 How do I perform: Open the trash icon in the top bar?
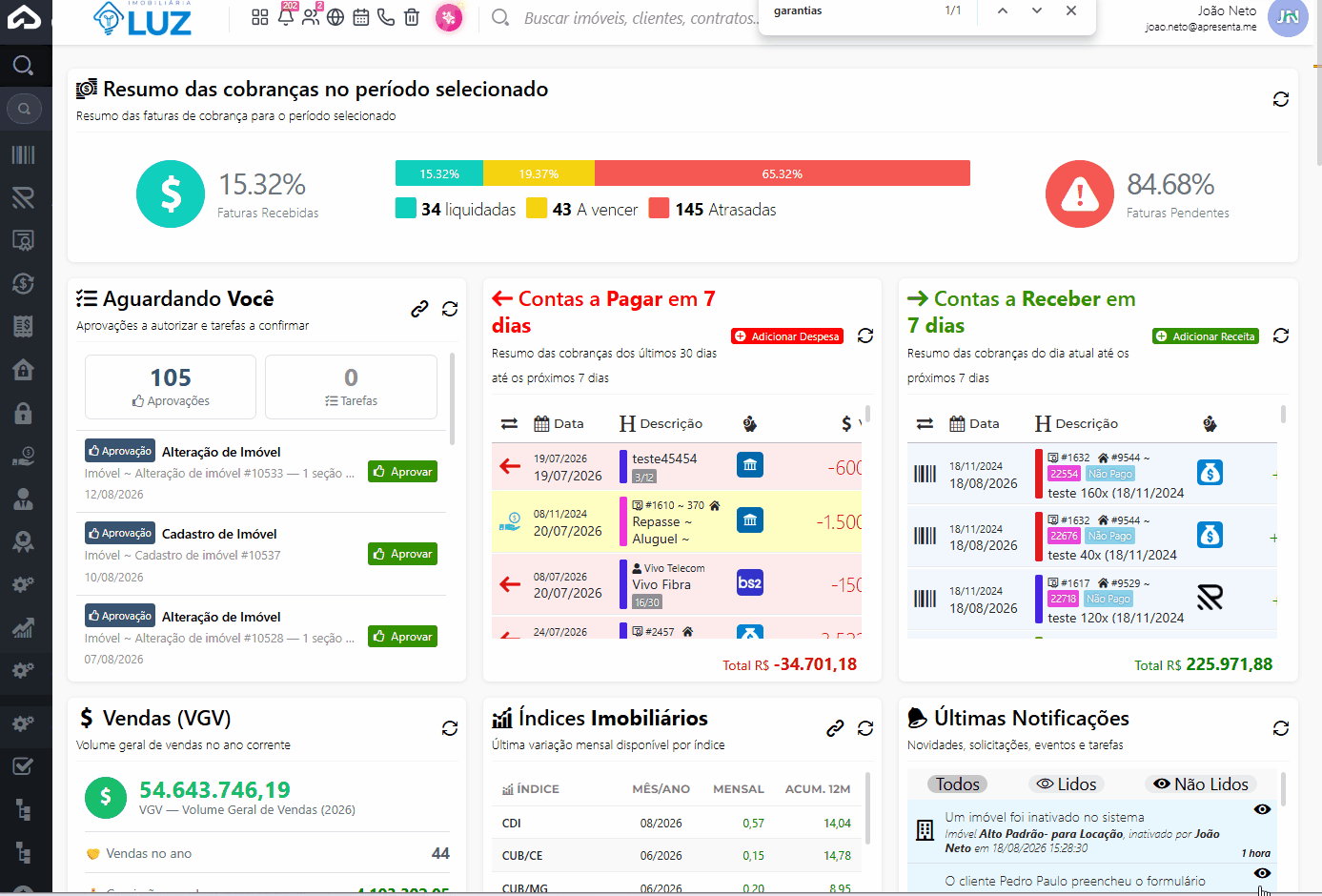[412, 17]
